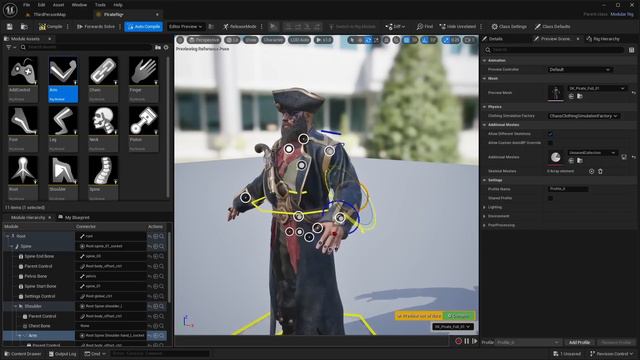
Task: Open the Diff dropdown
Action: [395, 27]
